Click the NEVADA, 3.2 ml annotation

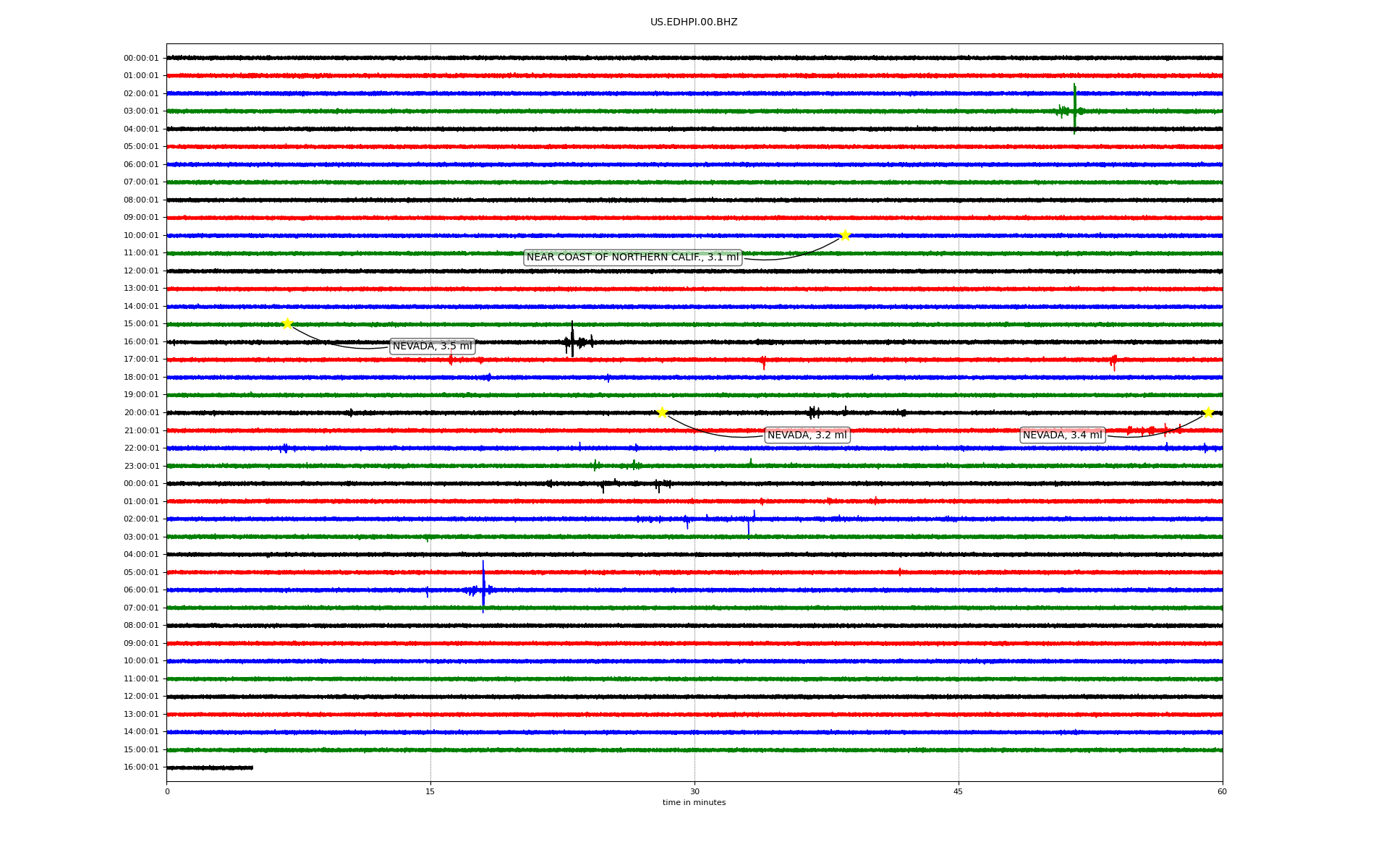(x=807, y=435)
